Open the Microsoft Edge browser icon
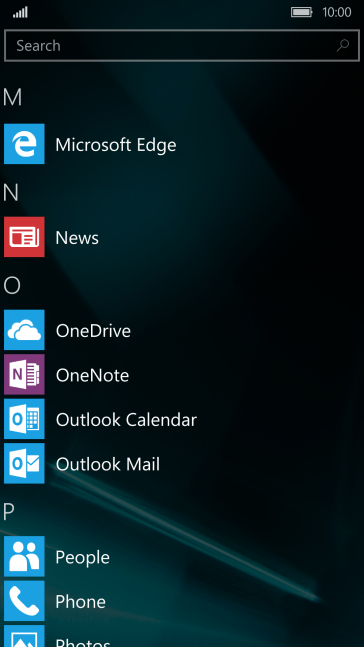 click(24, 144)
